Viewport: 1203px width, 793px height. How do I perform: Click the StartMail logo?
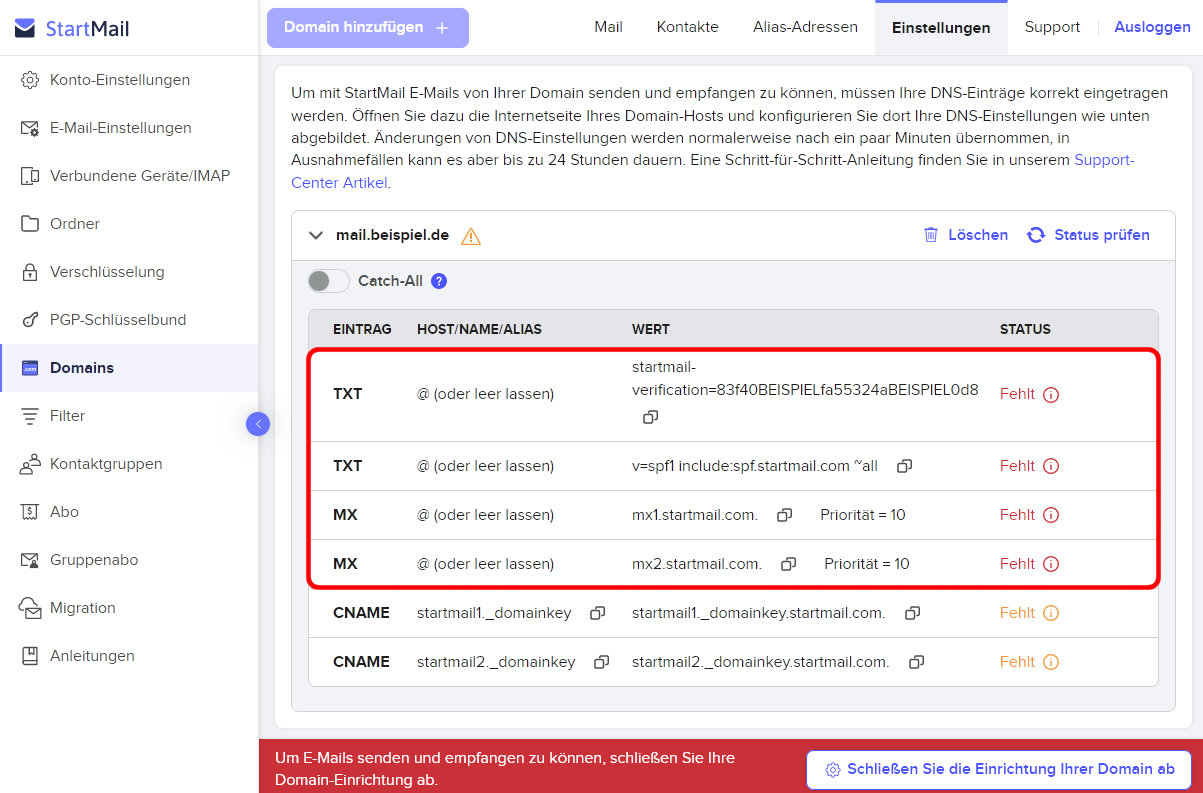coord(72,29)
